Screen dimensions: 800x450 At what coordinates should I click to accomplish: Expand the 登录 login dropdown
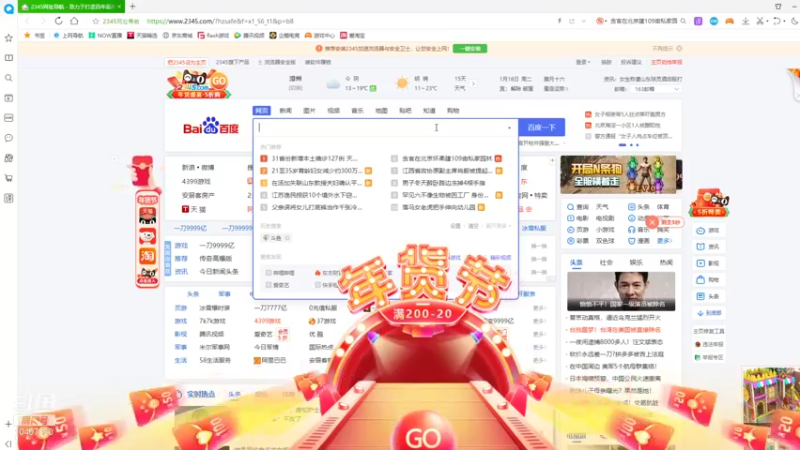tap(583, 62)
